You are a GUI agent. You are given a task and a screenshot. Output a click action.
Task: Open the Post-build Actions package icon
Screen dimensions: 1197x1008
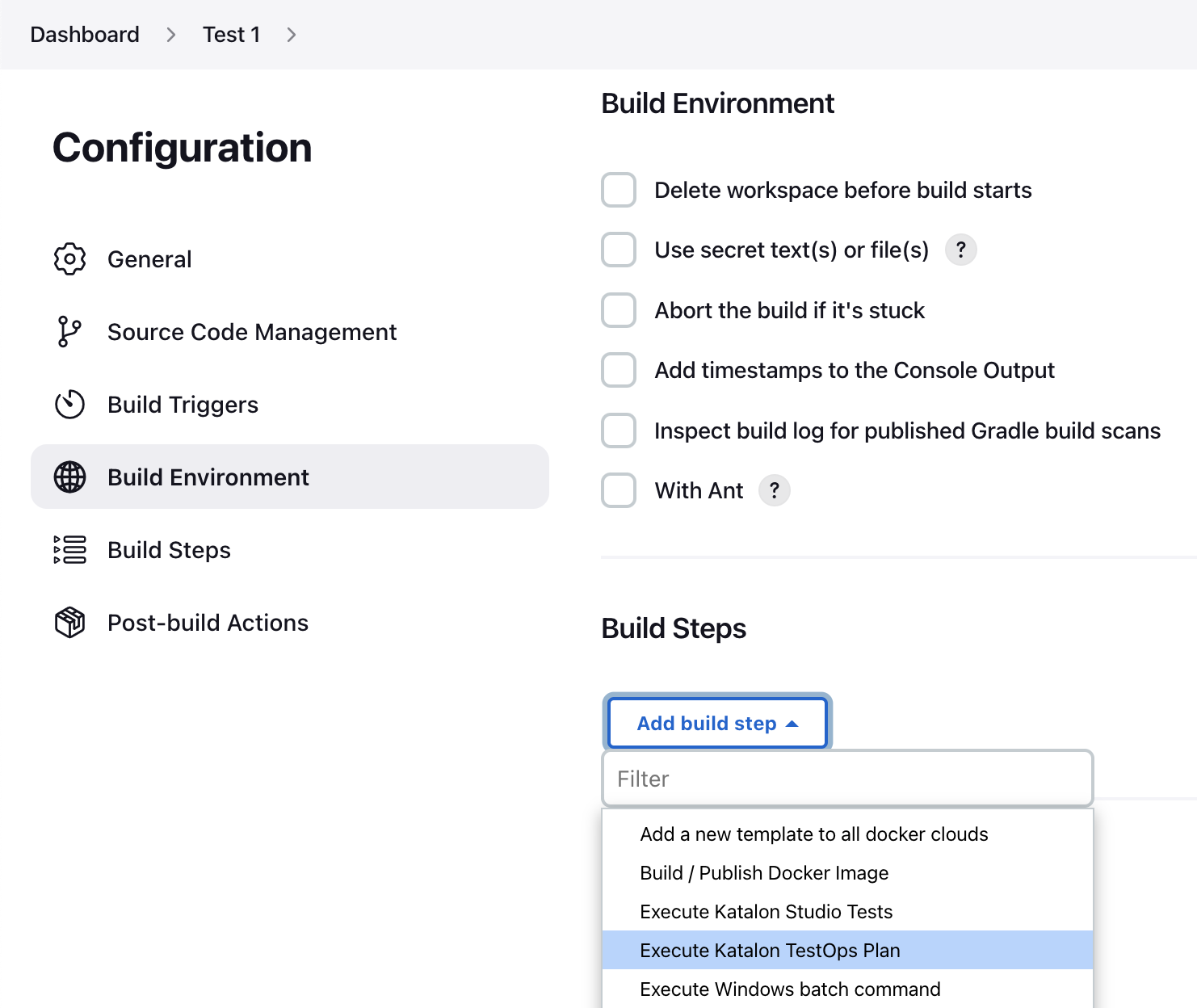pyautogui.click(x=70, y=622)
